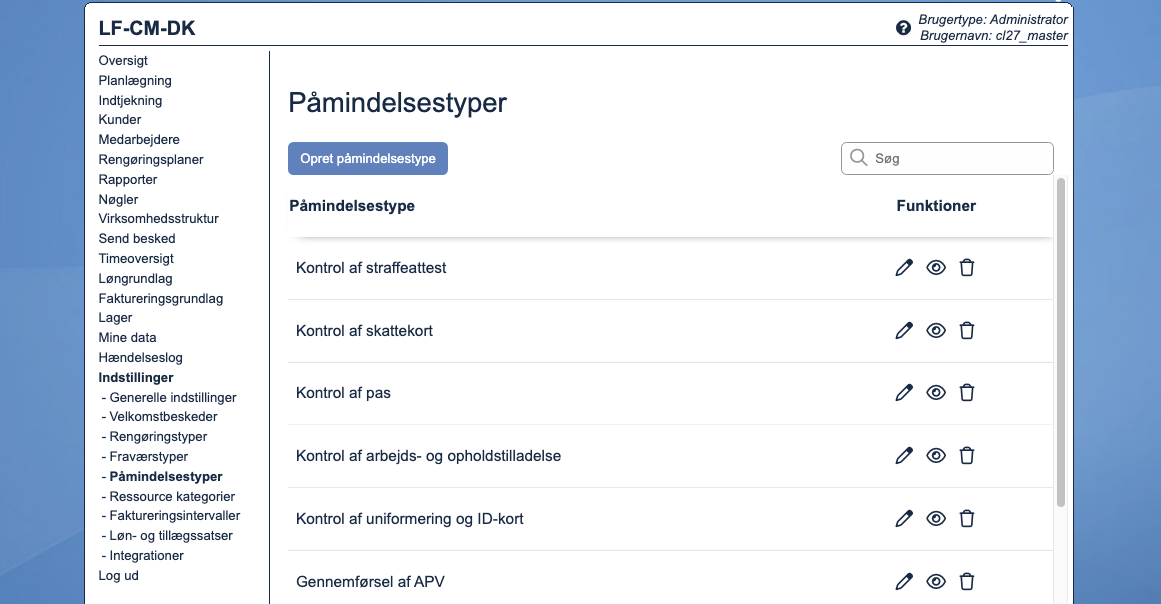The height and width of the screenshot is (604, 1161).
Task: Delete the Kontrol af skattekort row
Action: (966, 331)
